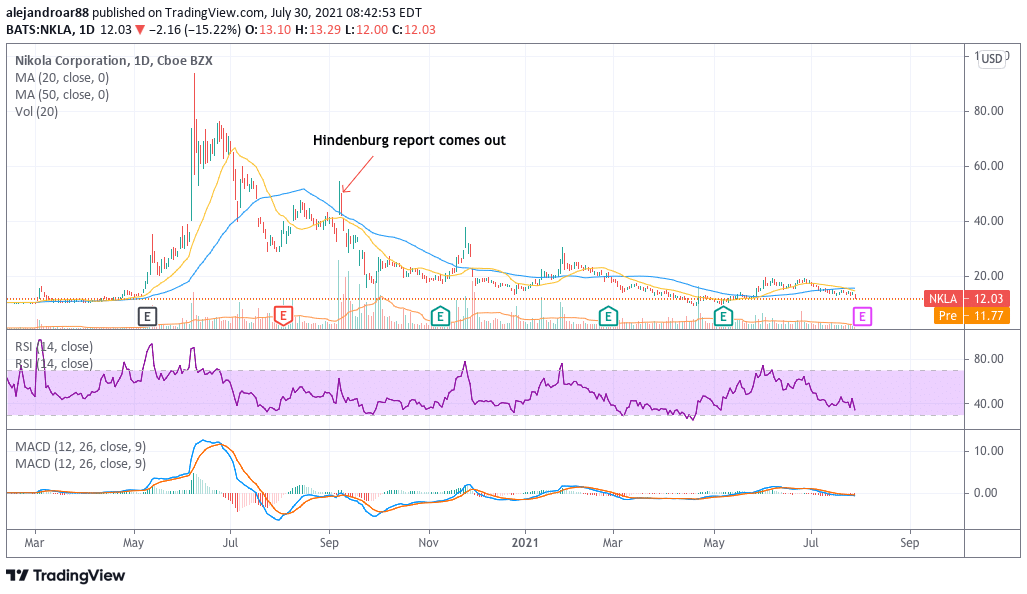Click the −2.16 (−15.22%) change value
The image size is (1027, 594).
click(195, 29)
